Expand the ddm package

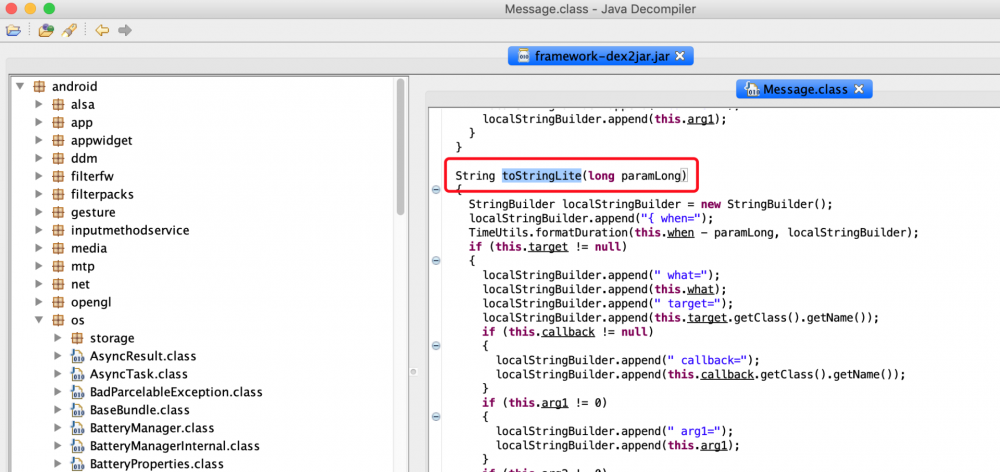tap(40, 158)
